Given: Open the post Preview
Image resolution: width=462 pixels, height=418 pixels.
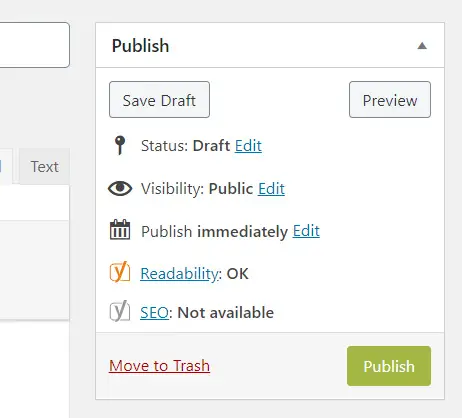Looking at the screenshot, I should pyautogui.click(x=390, y=100).
